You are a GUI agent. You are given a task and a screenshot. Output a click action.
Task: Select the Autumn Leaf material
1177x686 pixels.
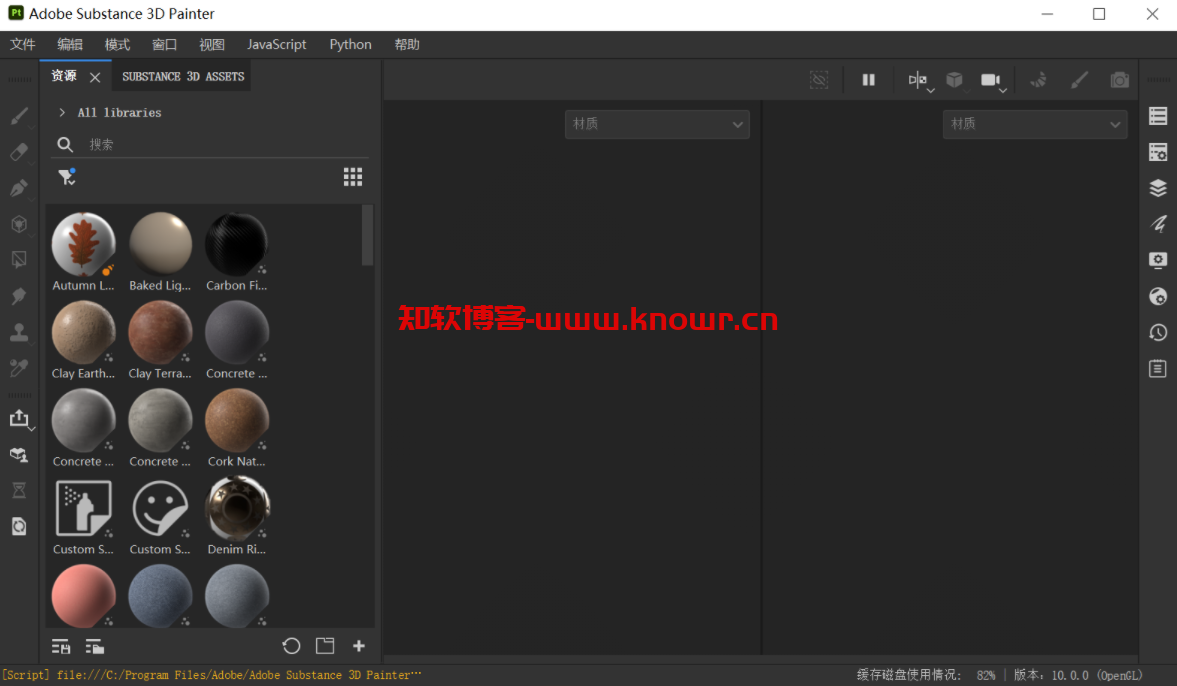pos(83,245)
